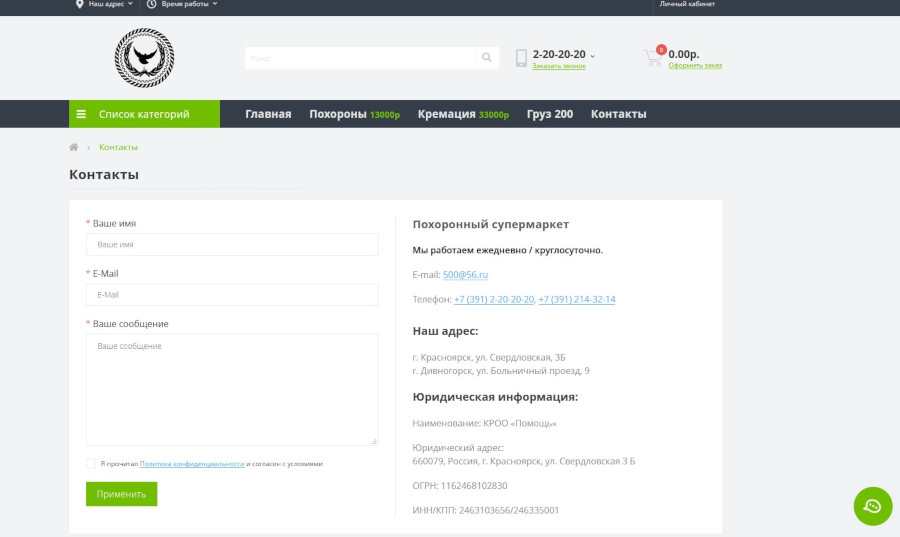
Task: Go to the "Кремация" menu item
Action: click(x=447, y=114)
